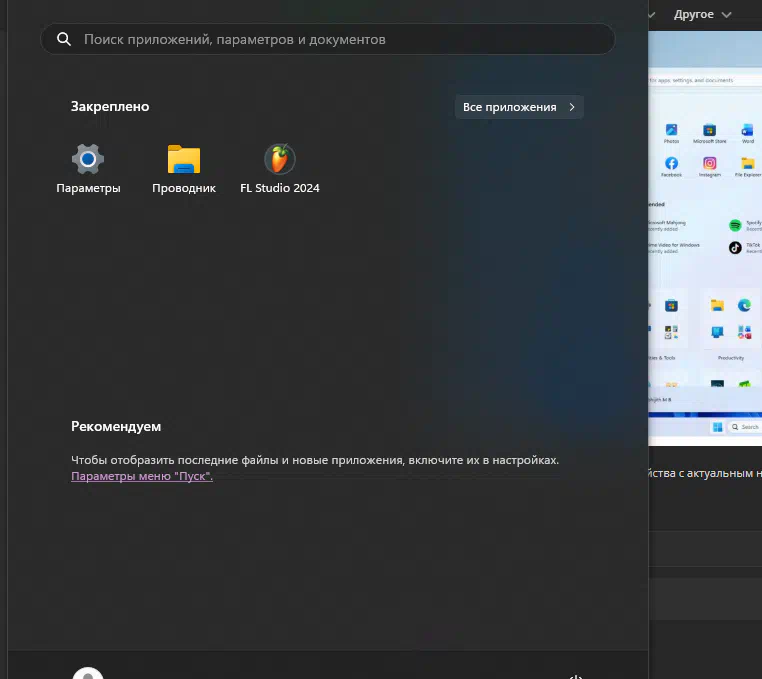The height and width of the screenshot is (679, 762).
Task: Click the power button icon
Action: coord(576,675)
